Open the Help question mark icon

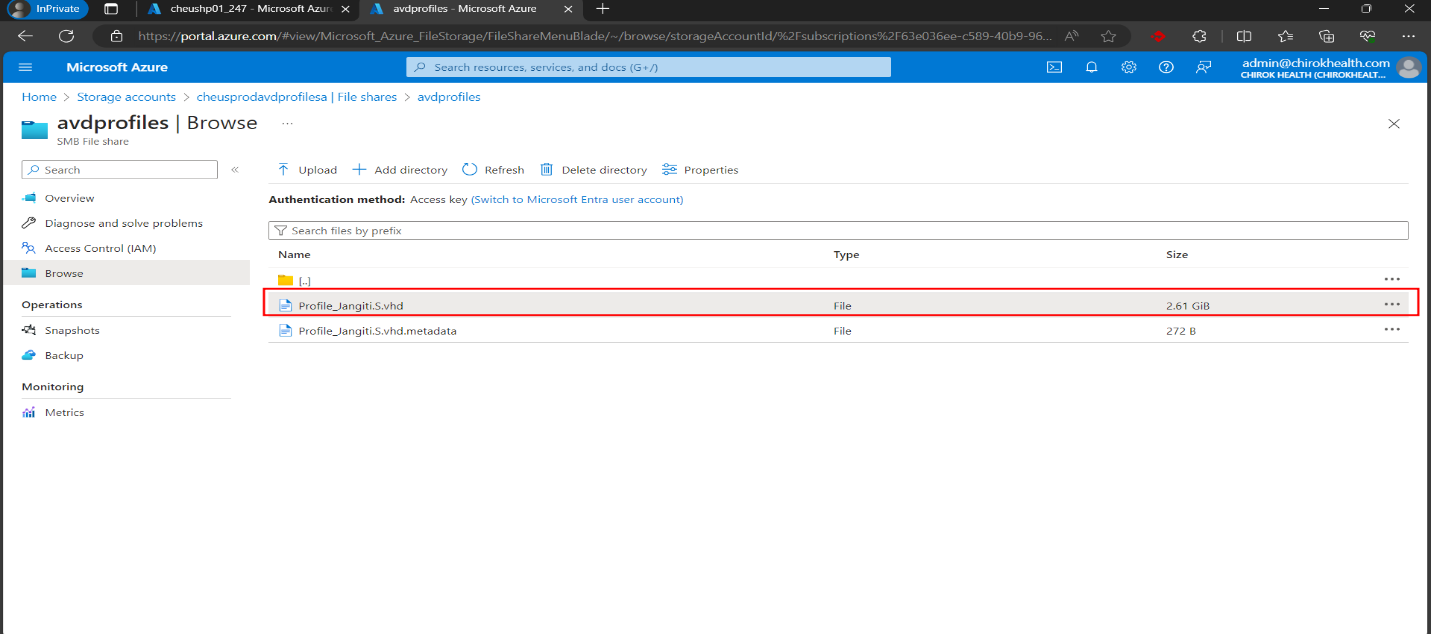(x=1166, y=67)
